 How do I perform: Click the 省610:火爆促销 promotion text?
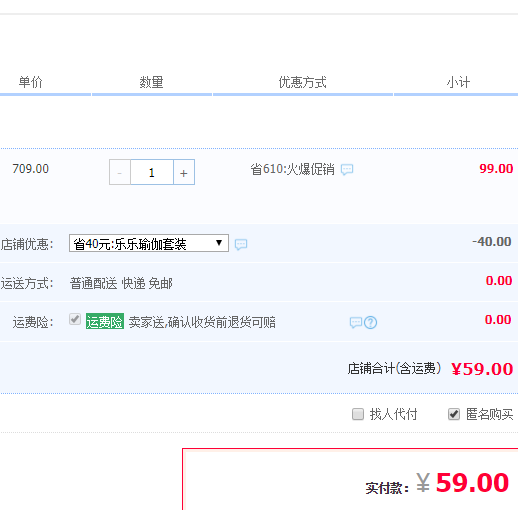point(293,169)
